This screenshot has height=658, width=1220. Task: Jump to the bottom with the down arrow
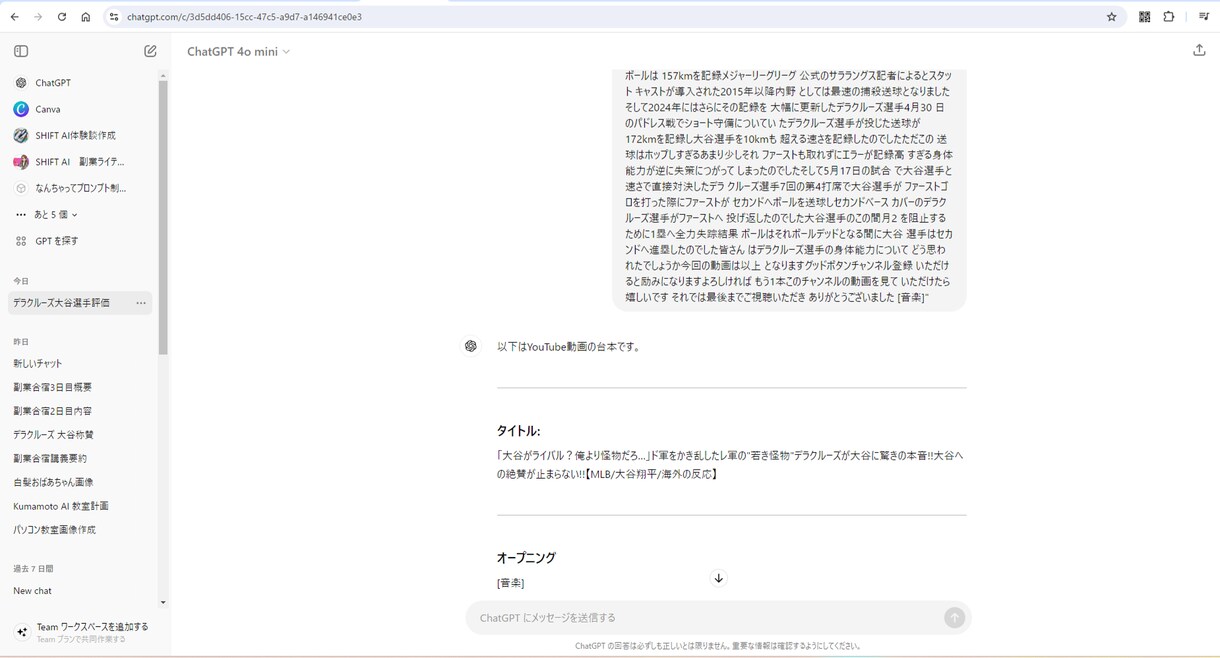(718, 578)
